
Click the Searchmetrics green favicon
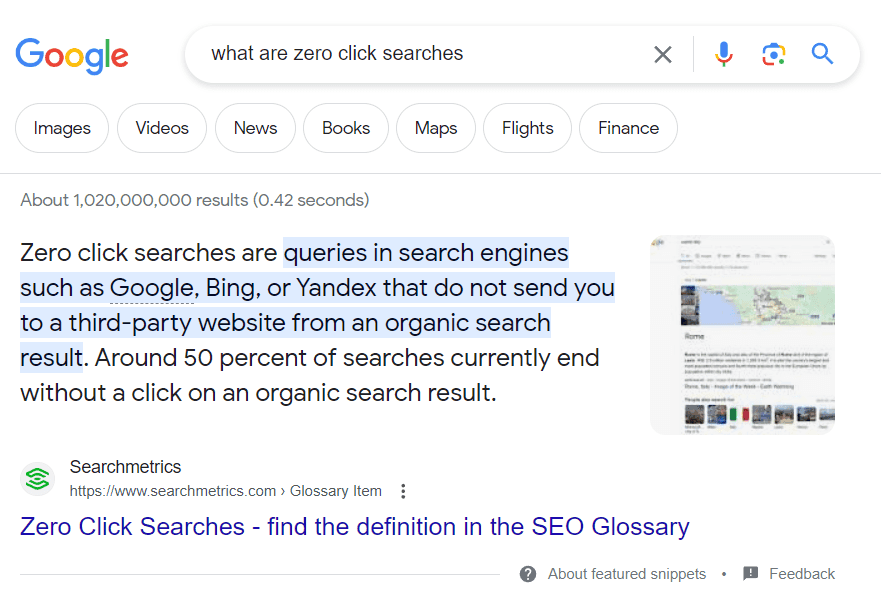point(38,479)
